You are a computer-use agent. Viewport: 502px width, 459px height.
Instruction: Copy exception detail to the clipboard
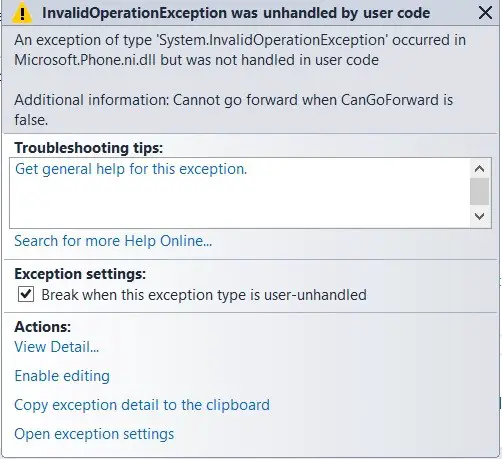[142, 405]
